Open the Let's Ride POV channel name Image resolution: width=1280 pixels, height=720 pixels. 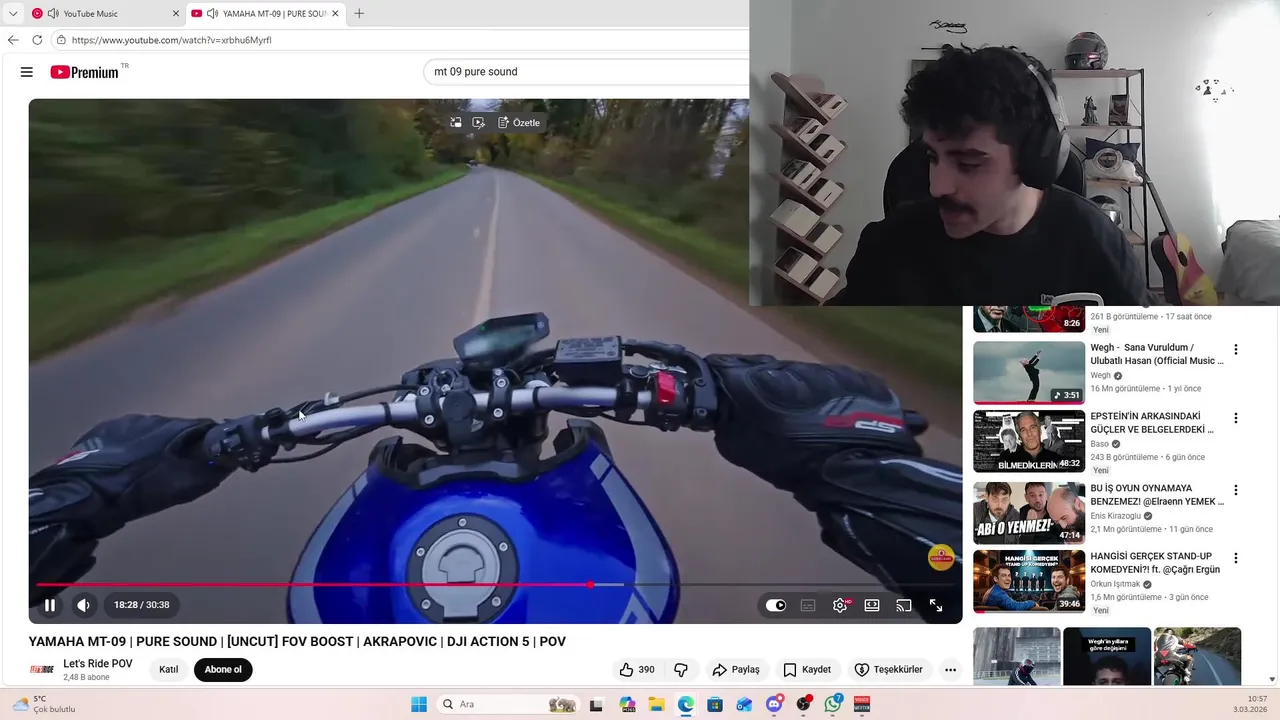(98, 664)
